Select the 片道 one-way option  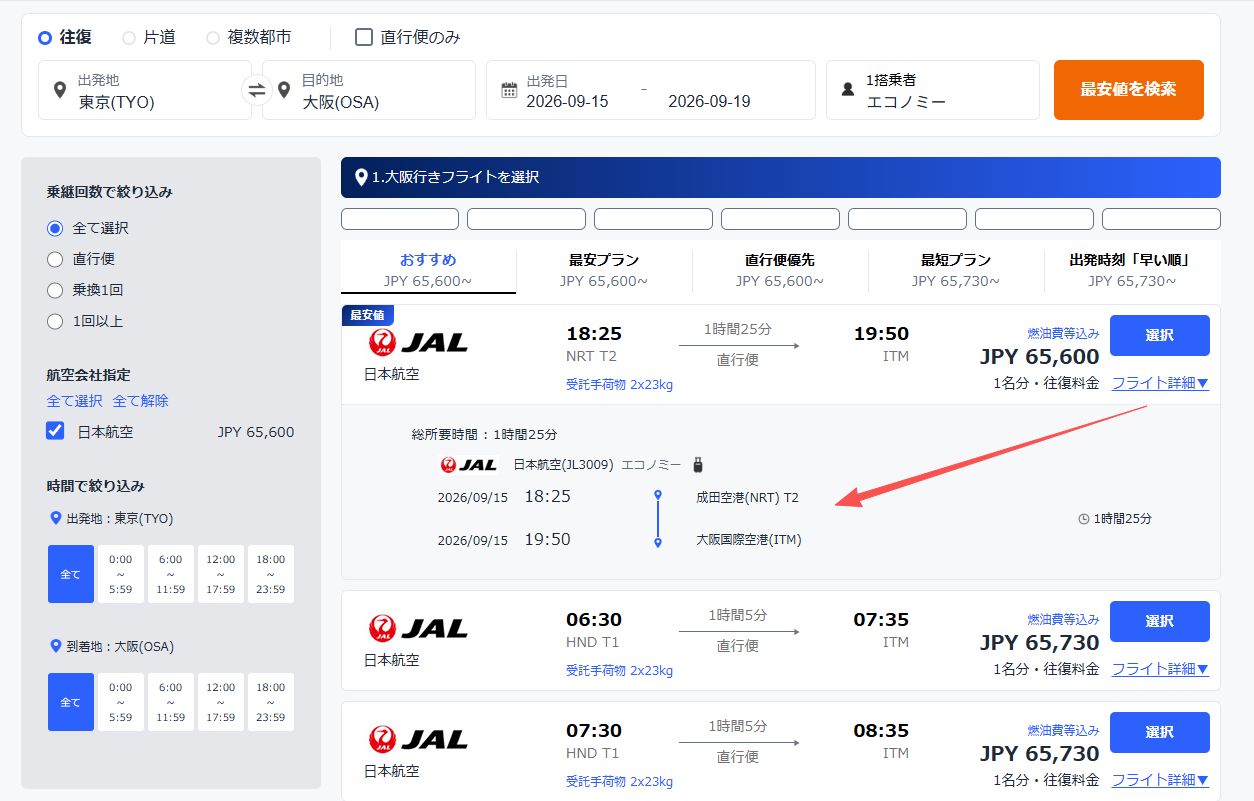129,37
